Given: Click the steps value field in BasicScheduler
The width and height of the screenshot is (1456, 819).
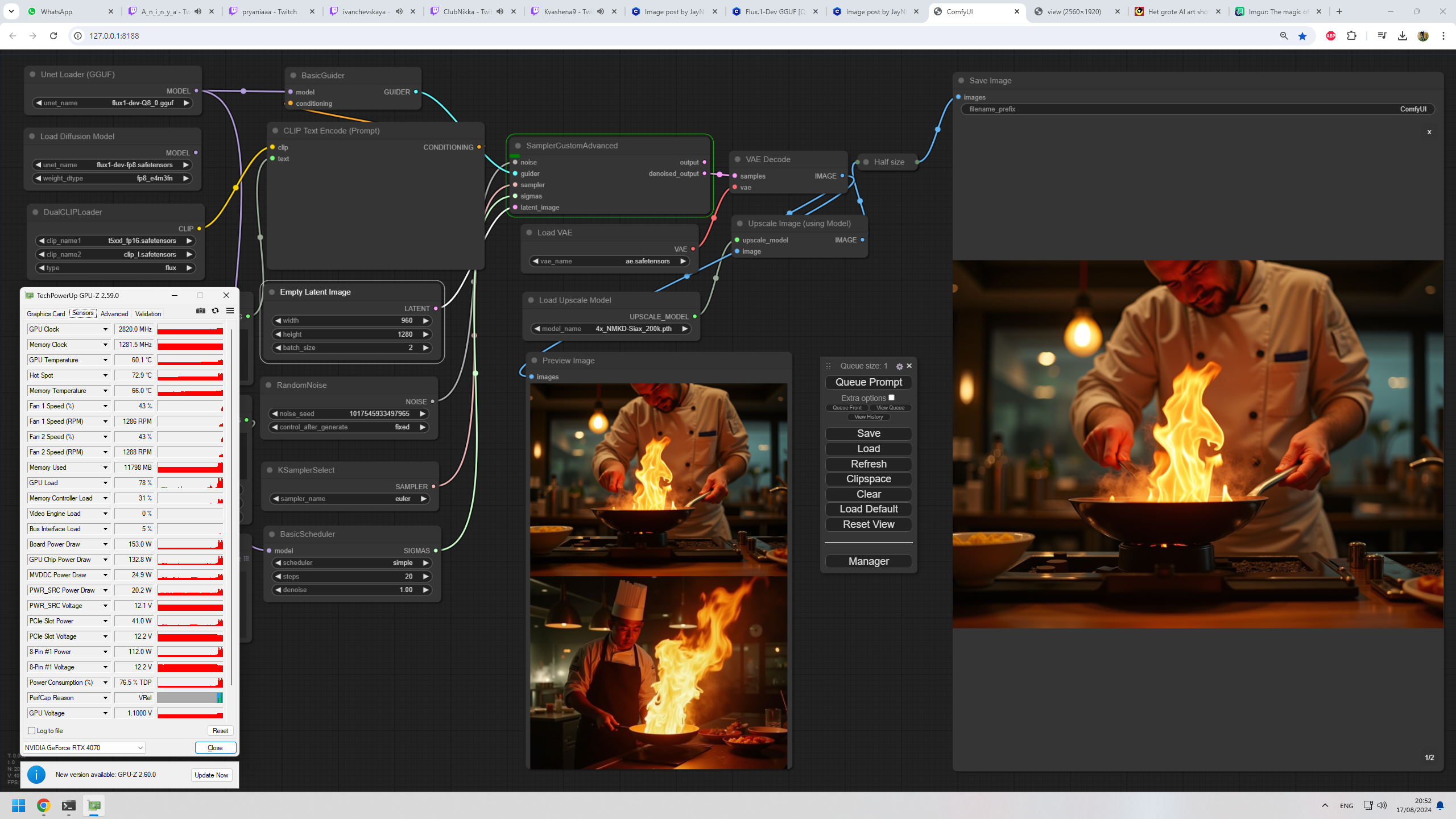Looking at the screenshot, I should [351, 577].
